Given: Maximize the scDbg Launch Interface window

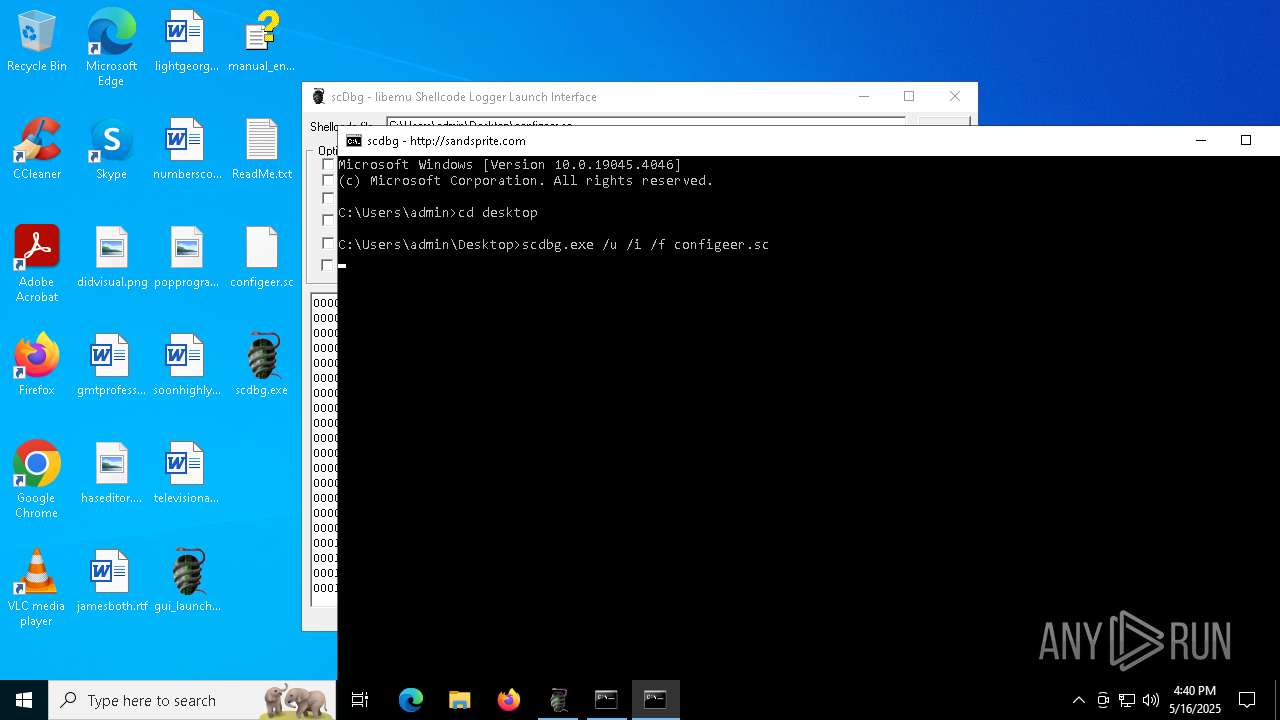Looking at the screenshot, I should coord(909,97).
